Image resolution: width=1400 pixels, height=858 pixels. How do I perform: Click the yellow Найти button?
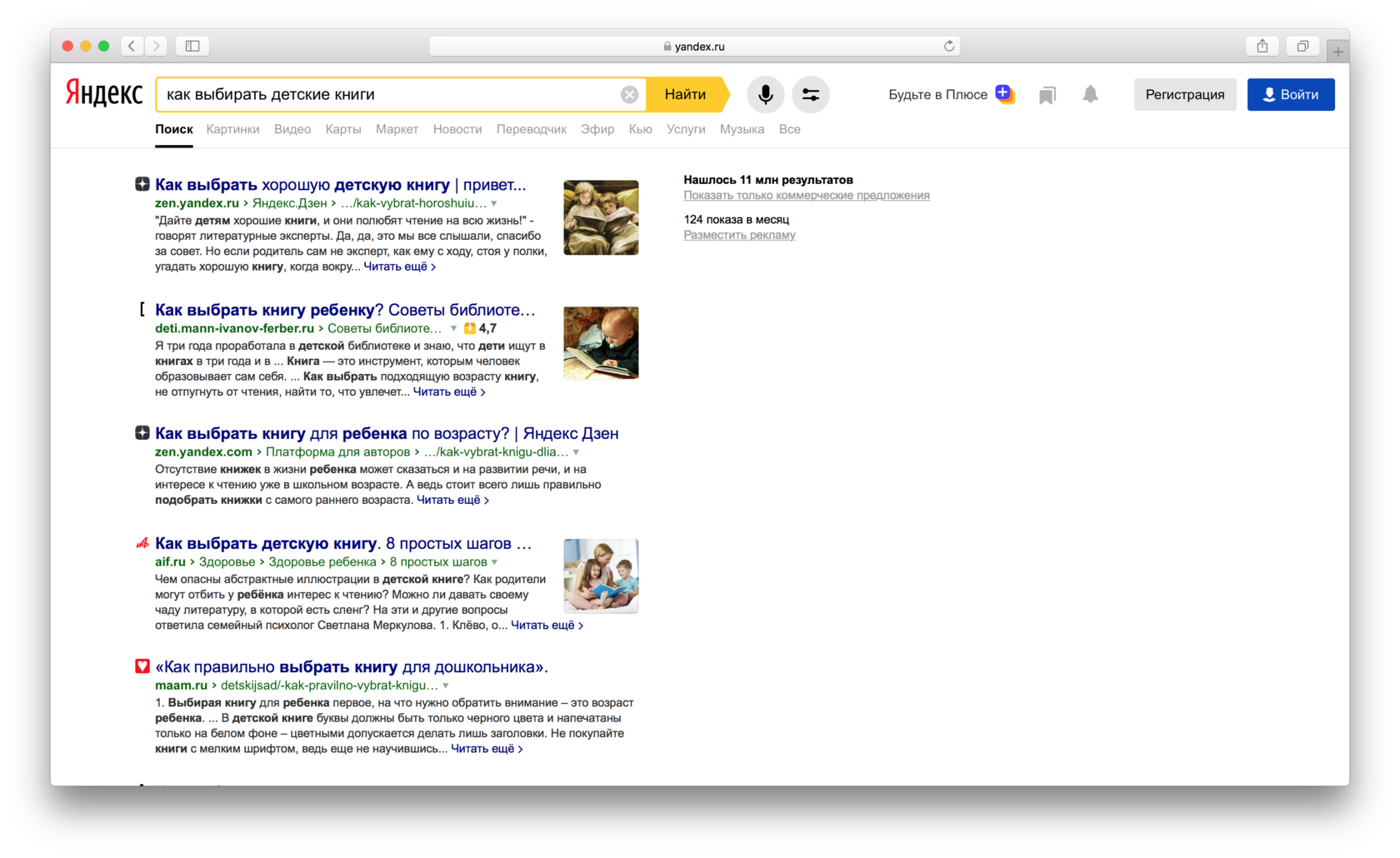pos(686,94)
